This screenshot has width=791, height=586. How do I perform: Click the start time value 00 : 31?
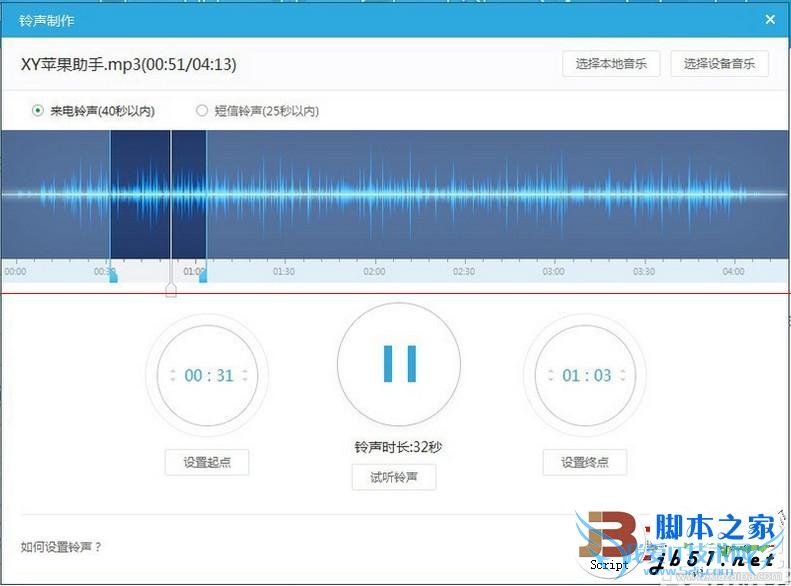coord(209,375)
